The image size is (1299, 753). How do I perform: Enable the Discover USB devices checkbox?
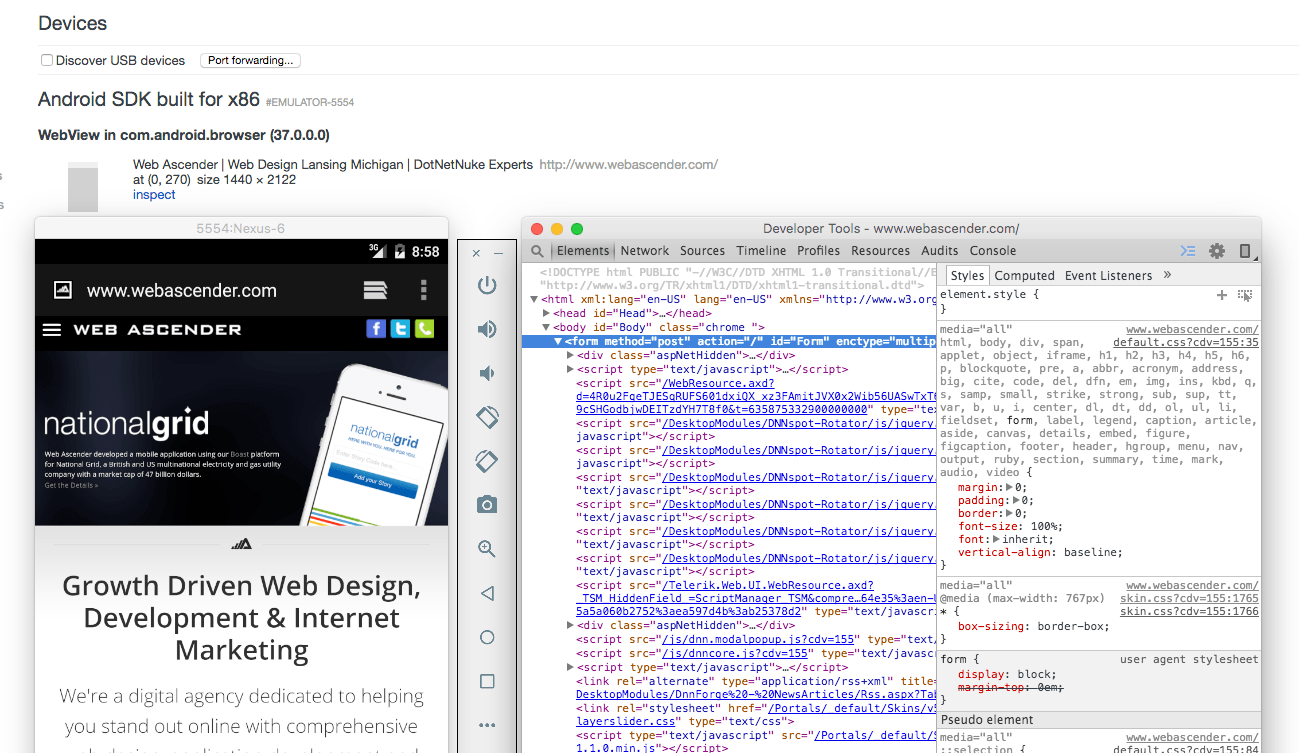[46, 59]
